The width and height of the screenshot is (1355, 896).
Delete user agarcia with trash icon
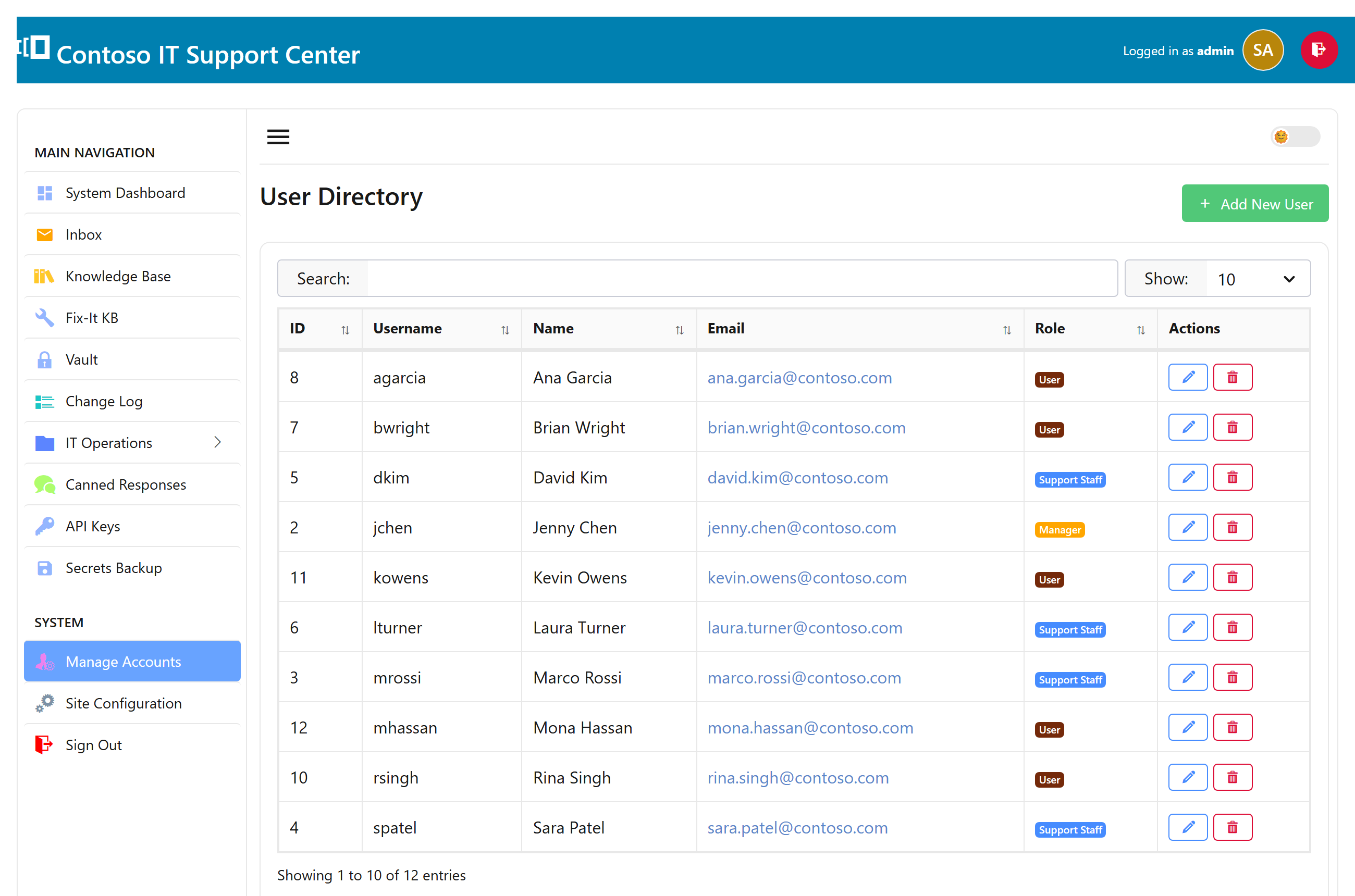[x=1232, y=377]
